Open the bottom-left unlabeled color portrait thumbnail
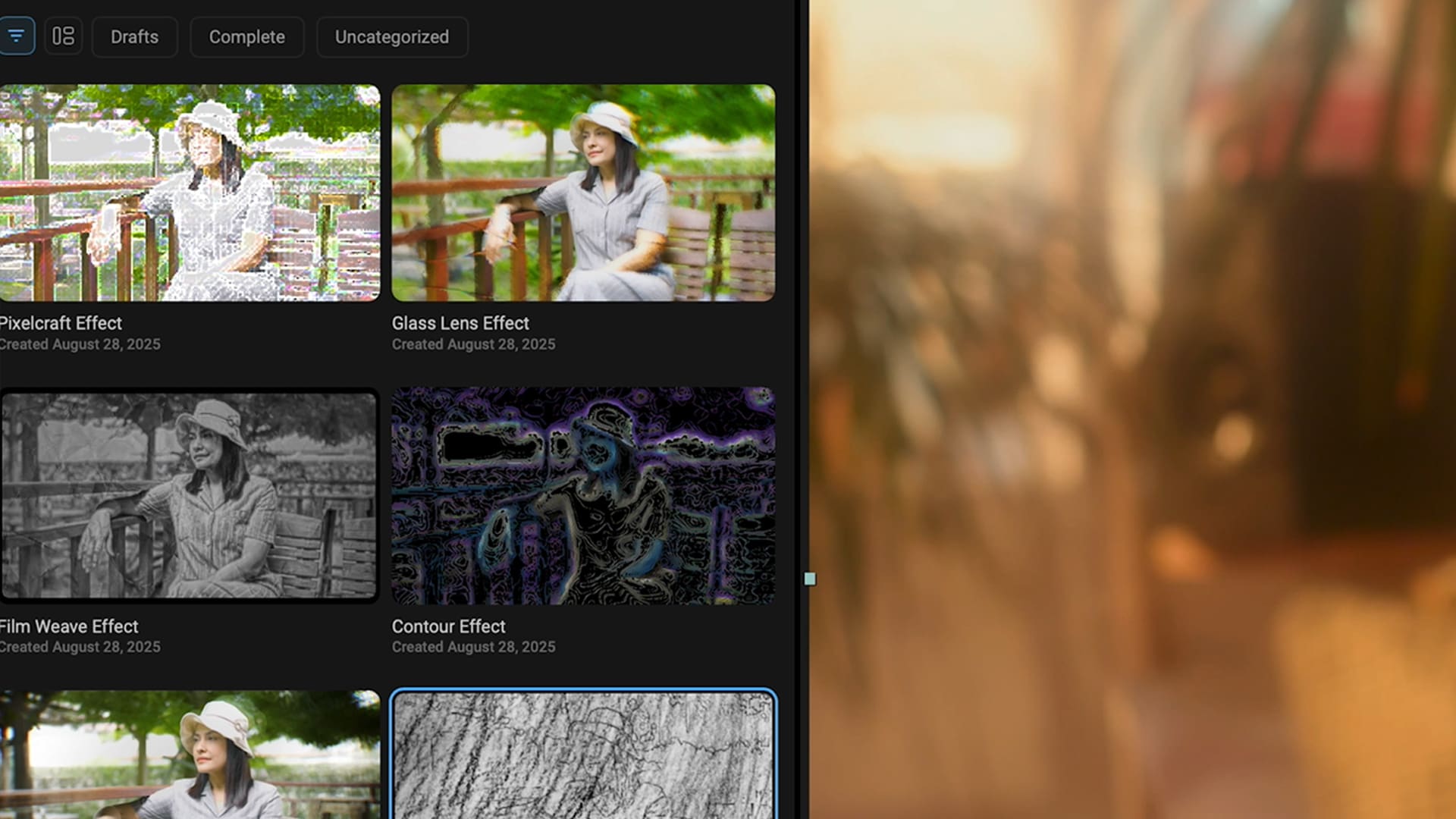Screen dimensions: 1456x819 (190, 755)
